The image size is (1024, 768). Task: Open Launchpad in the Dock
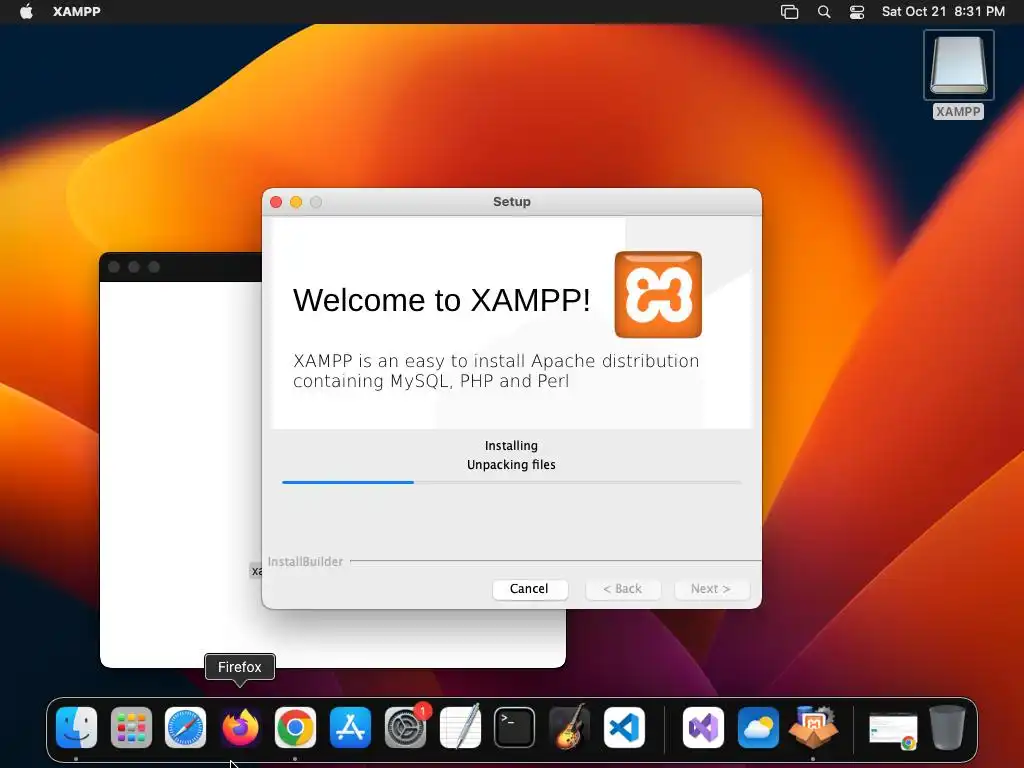click(131, 727)
